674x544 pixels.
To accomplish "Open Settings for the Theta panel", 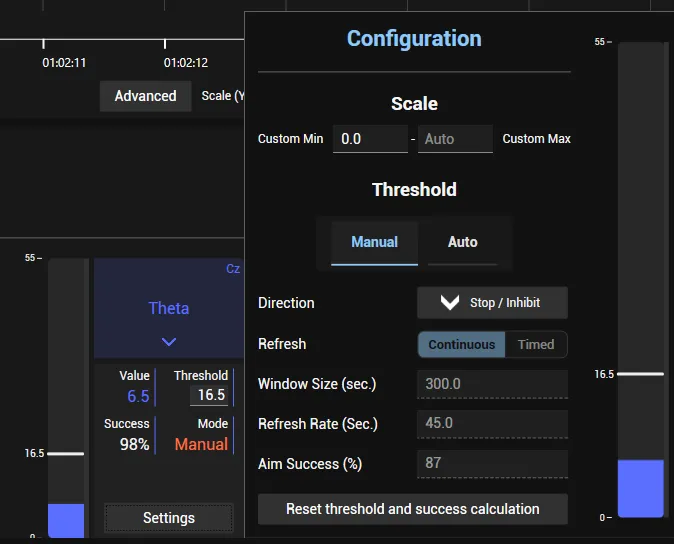I will 169,518.
